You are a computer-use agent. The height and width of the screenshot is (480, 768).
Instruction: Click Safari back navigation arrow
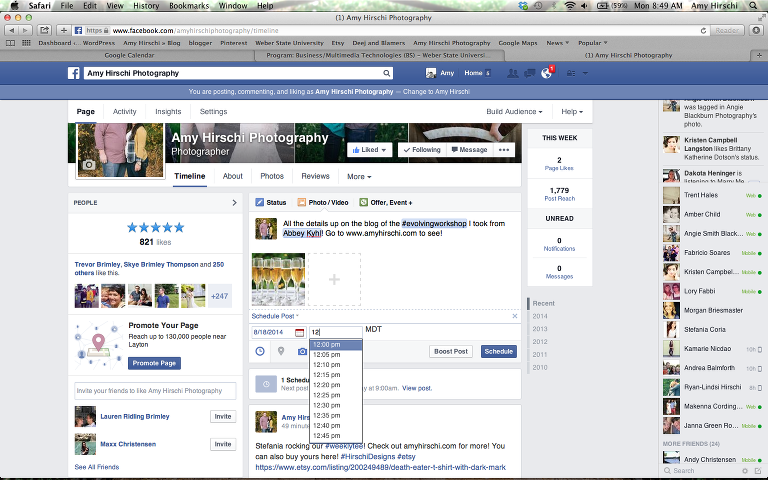point(12,30)
